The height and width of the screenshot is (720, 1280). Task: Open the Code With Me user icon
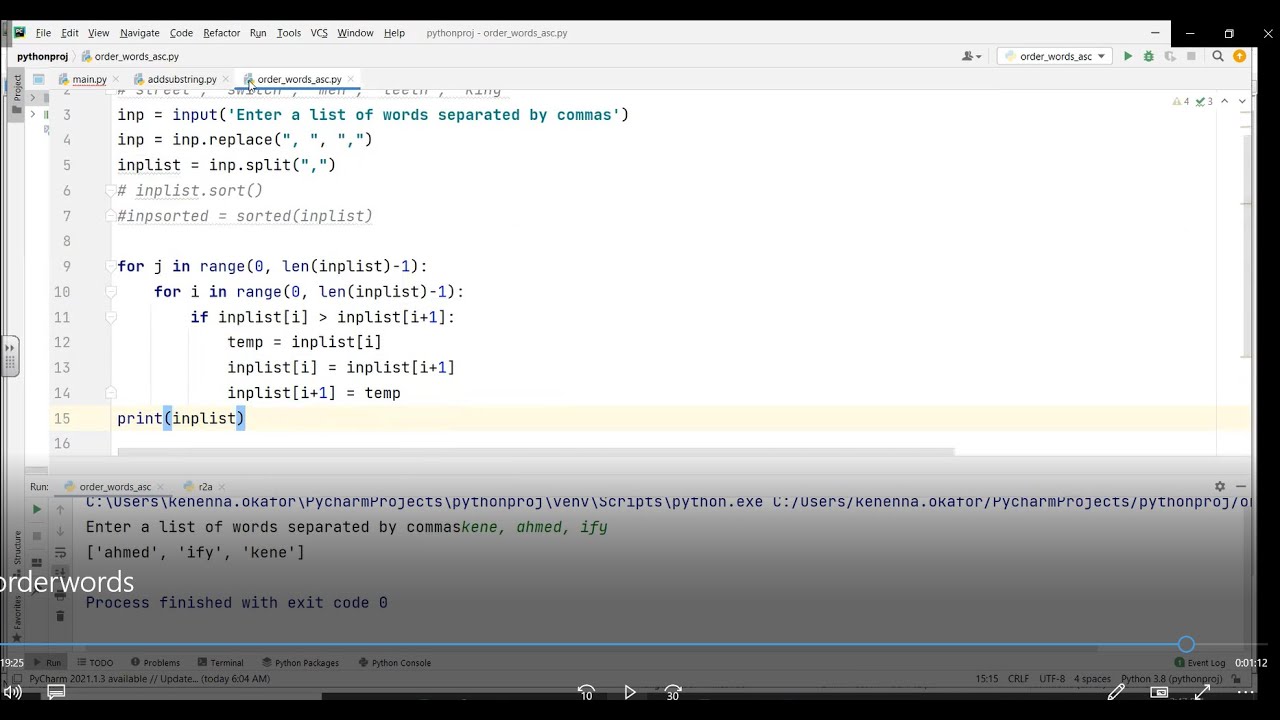click(971, 57)
